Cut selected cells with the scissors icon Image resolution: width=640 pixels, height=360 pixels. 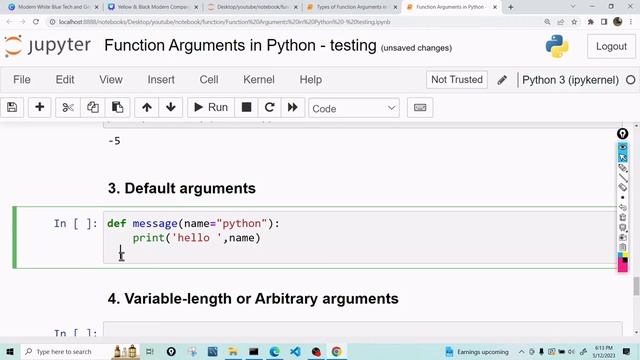(68, 107)
